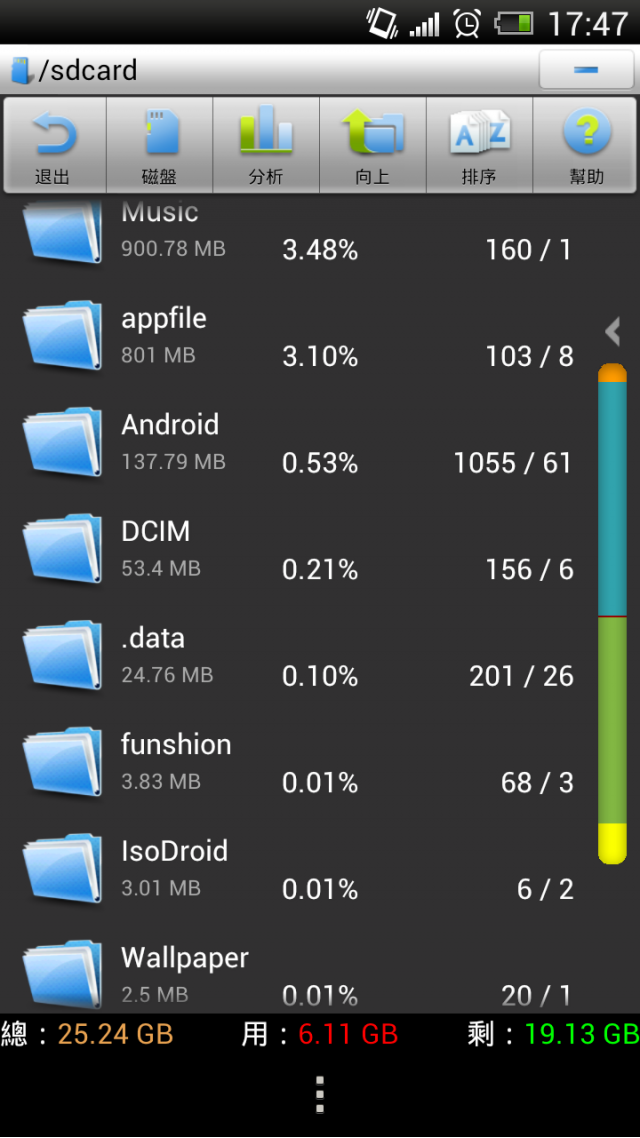The image size is (640, 1138).
Task: Open the three-dot overflow menu at the bottom
Action: tap(319, 1094)
